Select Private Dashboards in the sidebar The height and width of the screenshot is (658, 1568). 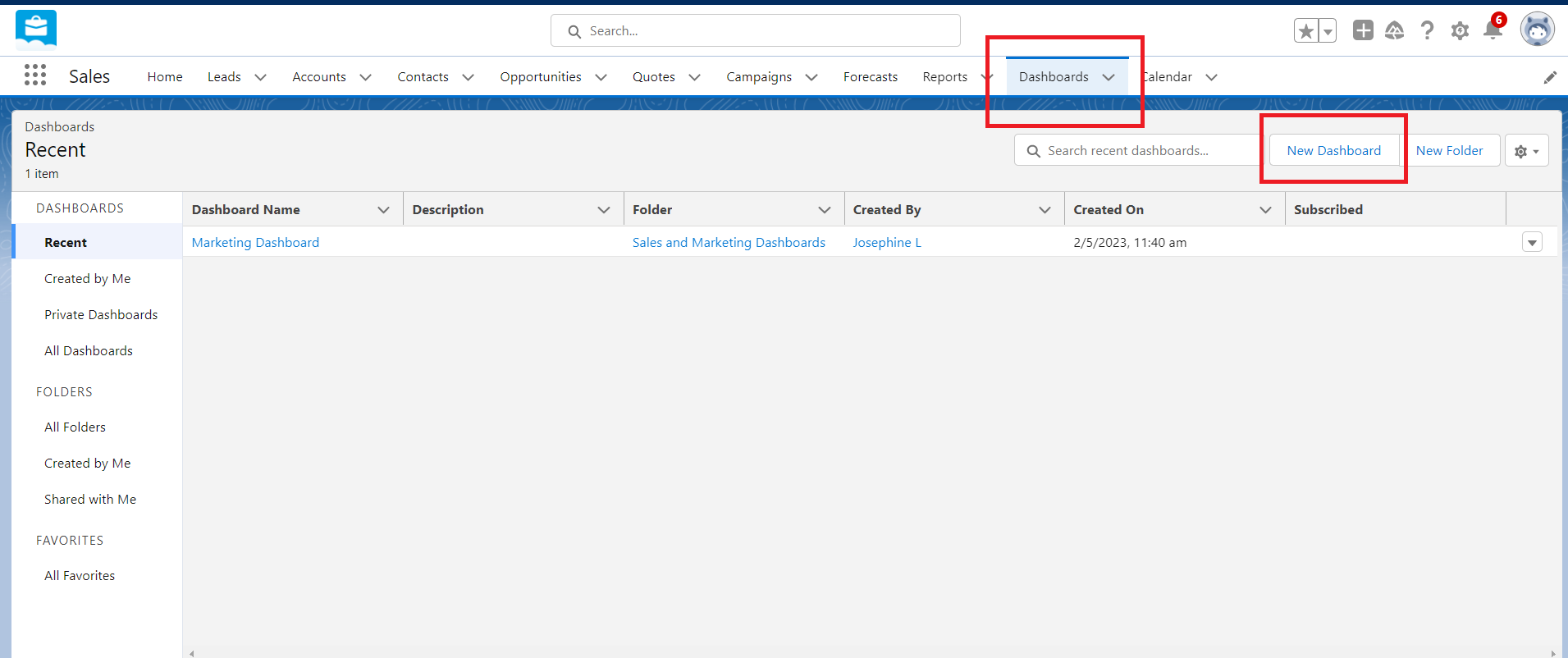click(101, 315)
